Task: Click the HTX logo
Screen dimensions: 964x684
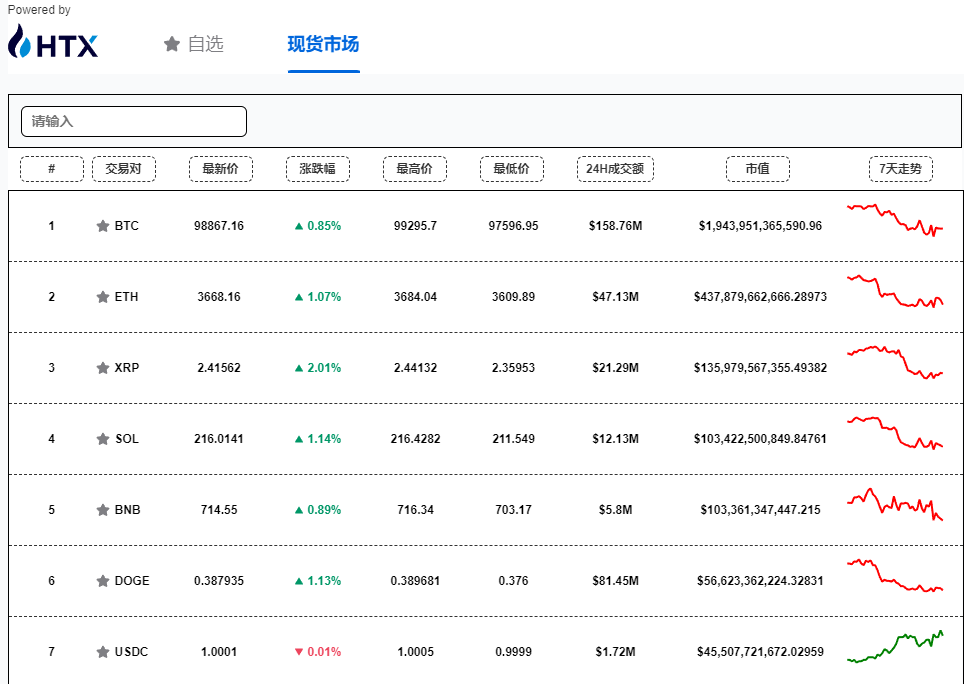Action: tap(53, 42)
